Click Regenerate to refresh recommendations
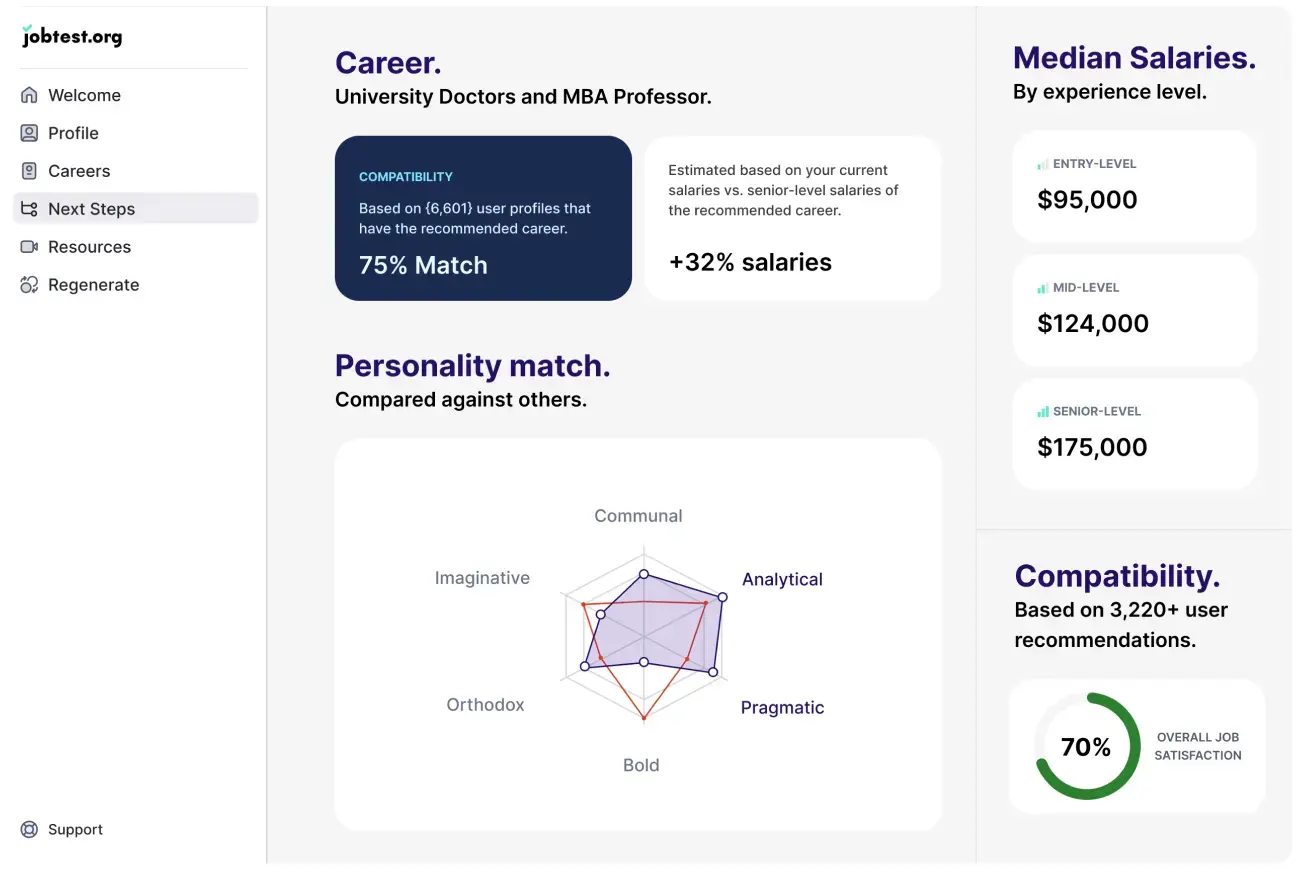 (x=93, y=284)
